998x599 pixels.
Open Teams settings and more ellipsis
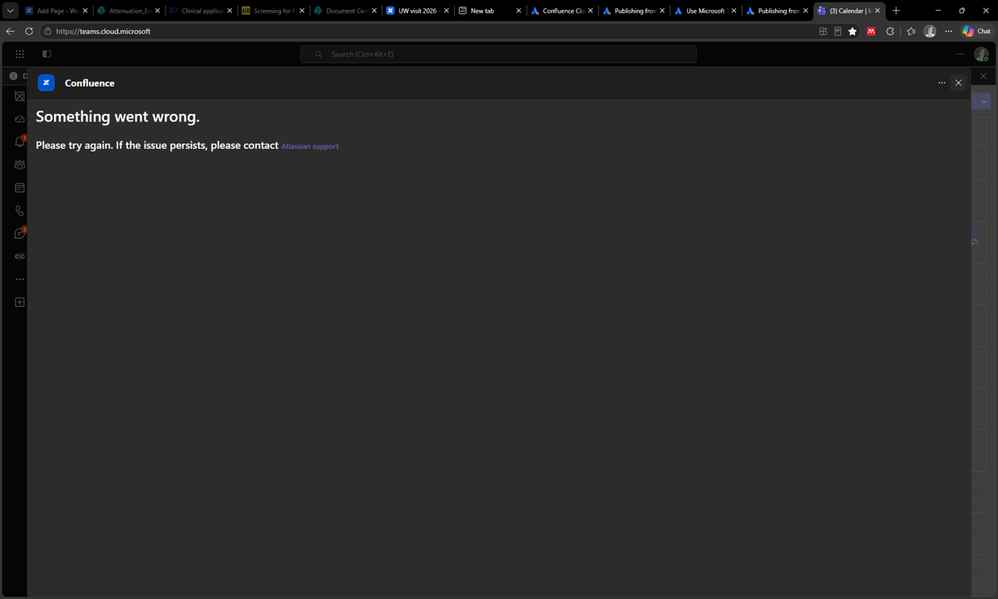(960, 54)
